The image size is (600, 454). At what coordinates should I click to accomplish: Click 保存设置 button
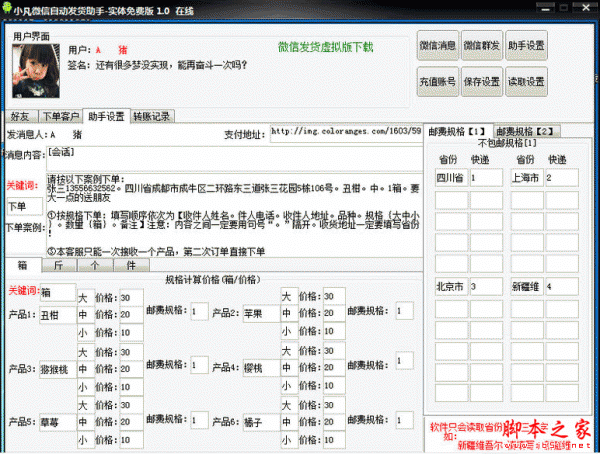pyautogui.click(x=482, y=82)
